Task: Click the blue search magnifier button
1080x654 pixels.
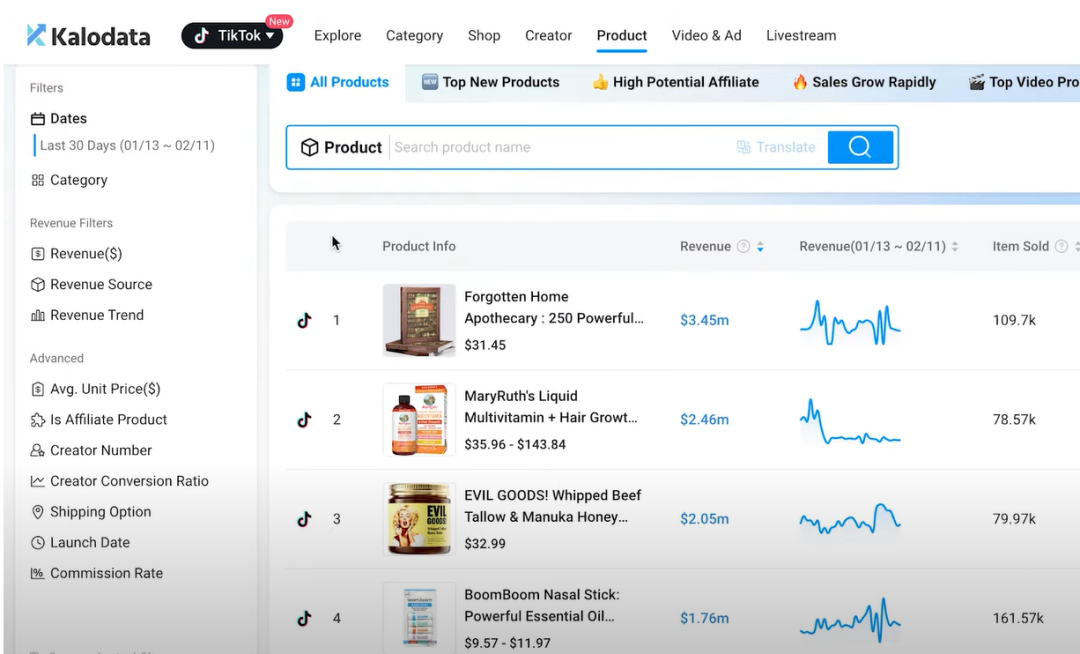Action: point(860,147)
